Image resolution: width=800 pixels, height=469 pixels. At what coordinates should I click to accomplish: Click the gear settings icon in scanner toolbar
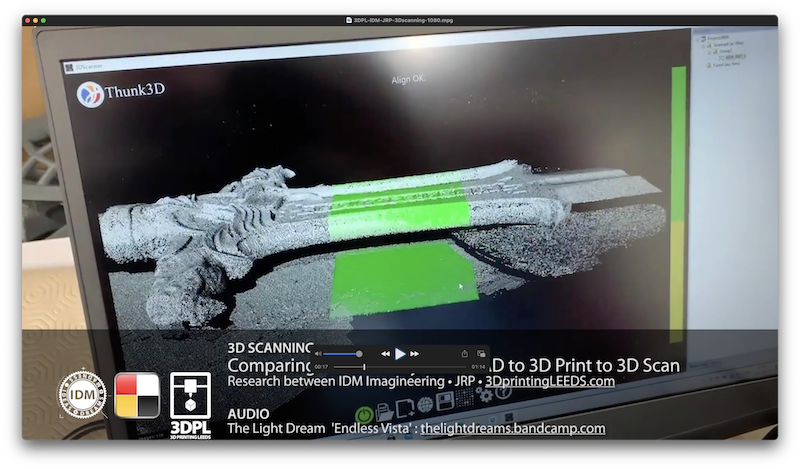[485, 395]
